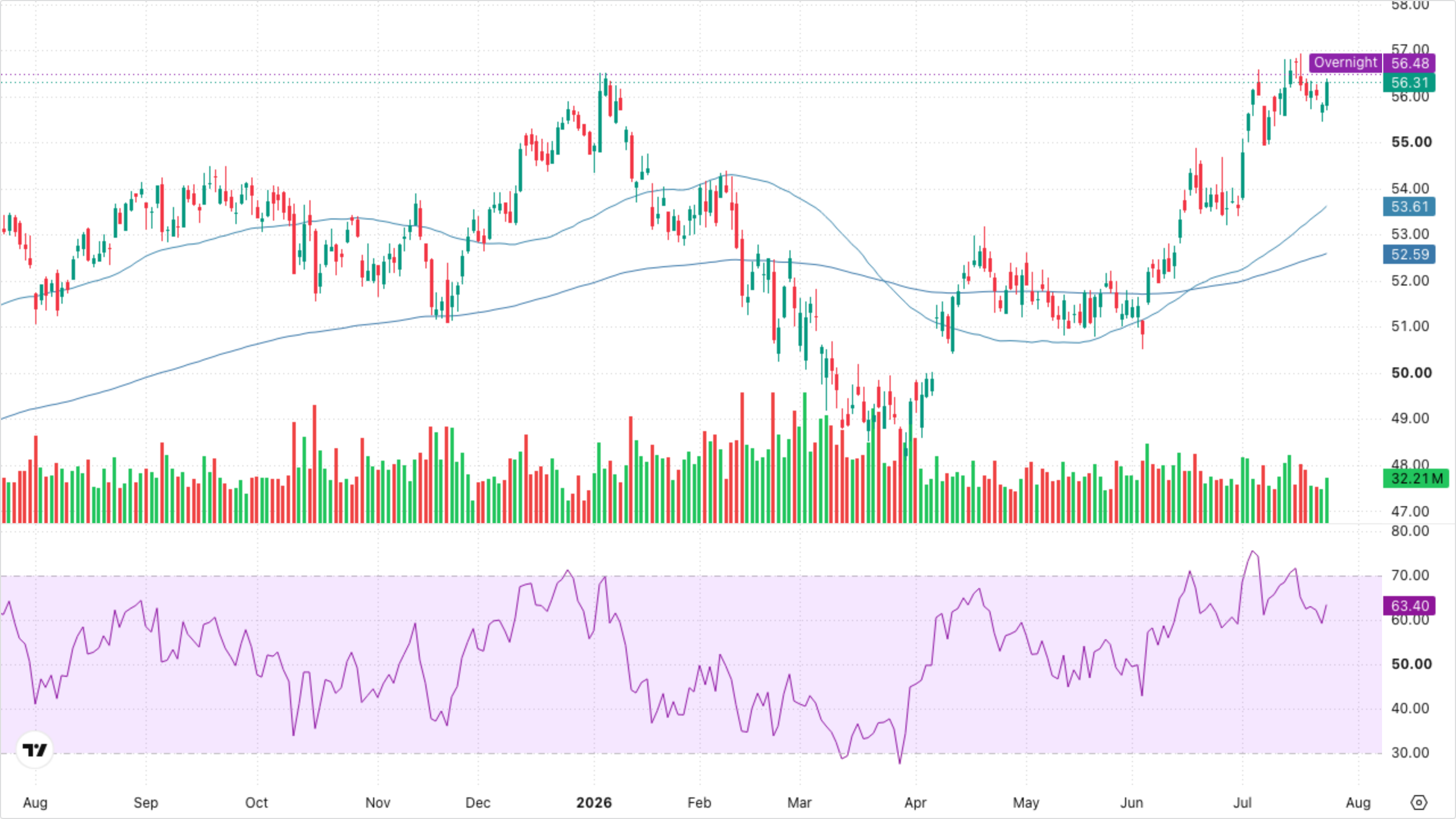Click the Sep time axis label
The image size is (1456, 819).
[146, 803]
